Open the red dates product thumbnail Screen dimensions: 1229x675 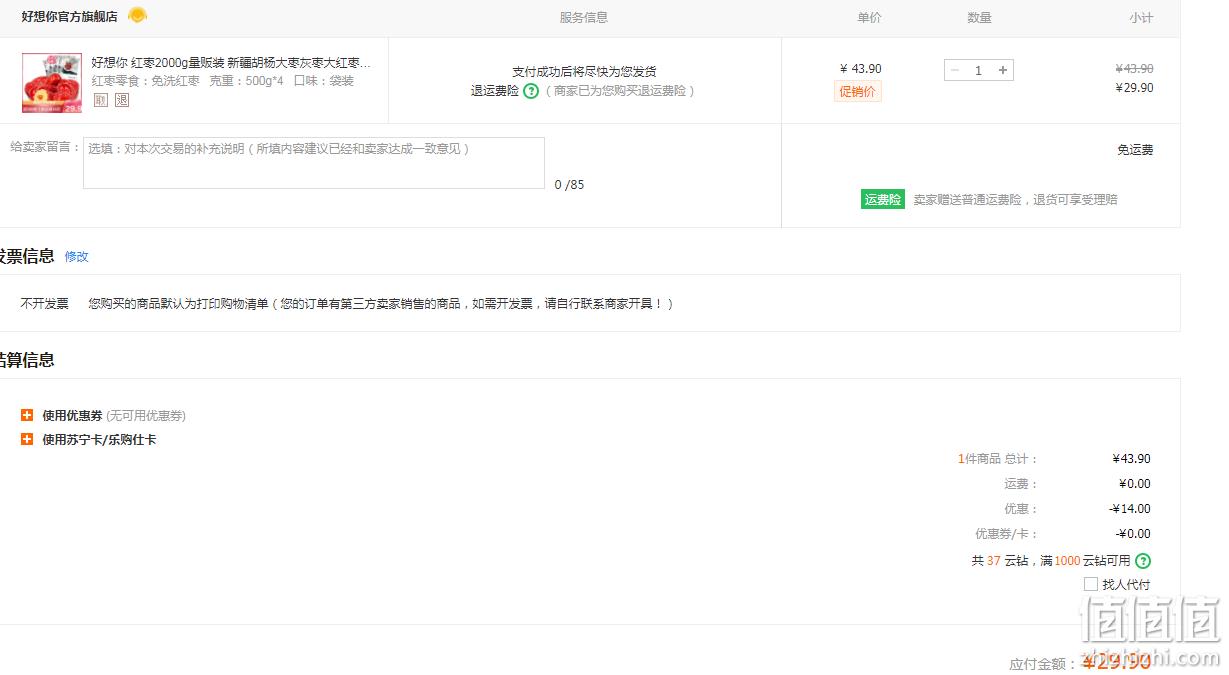pyautogui.click(x=52, y=83)
